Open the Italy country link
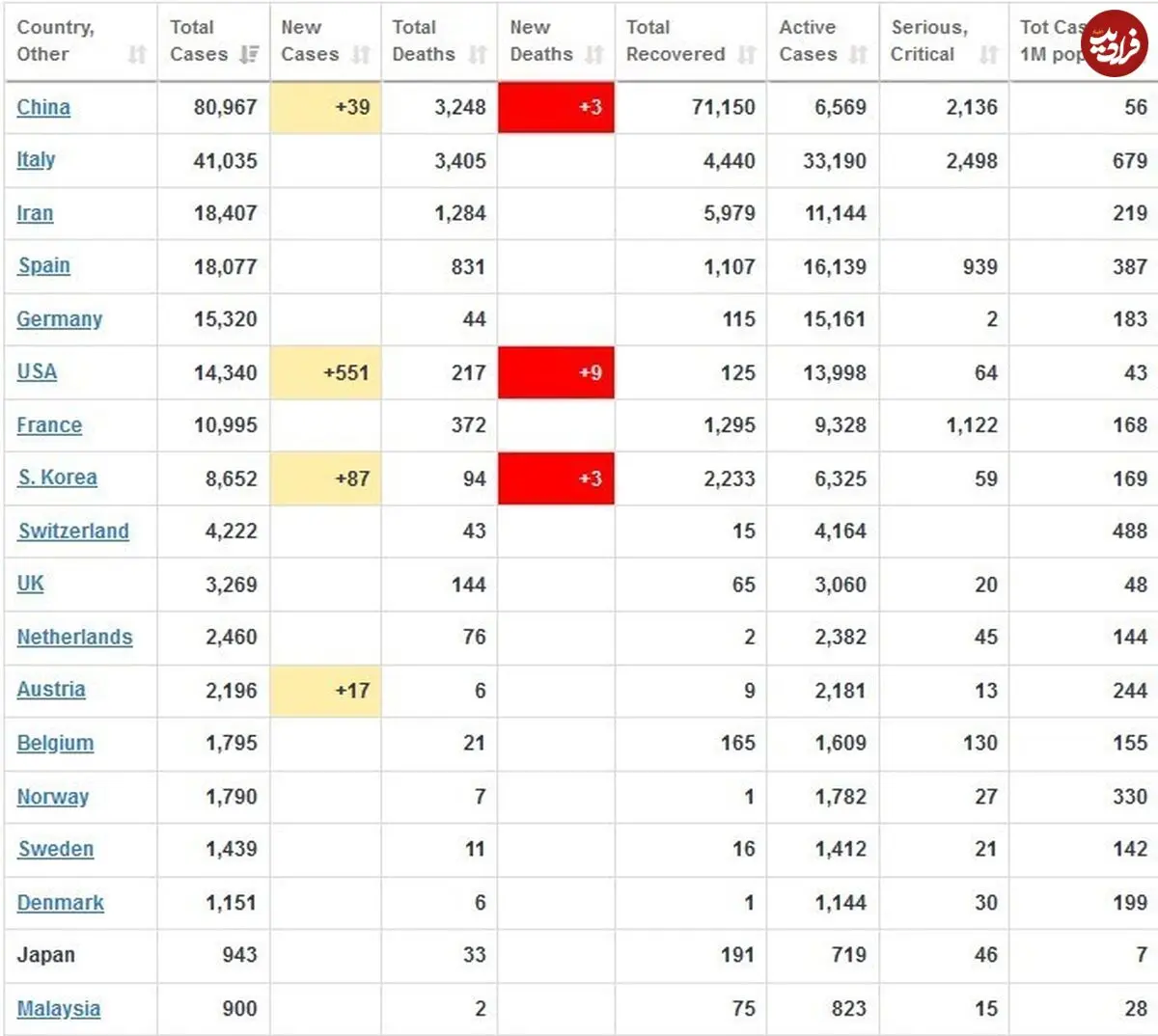 pos(36,160)
